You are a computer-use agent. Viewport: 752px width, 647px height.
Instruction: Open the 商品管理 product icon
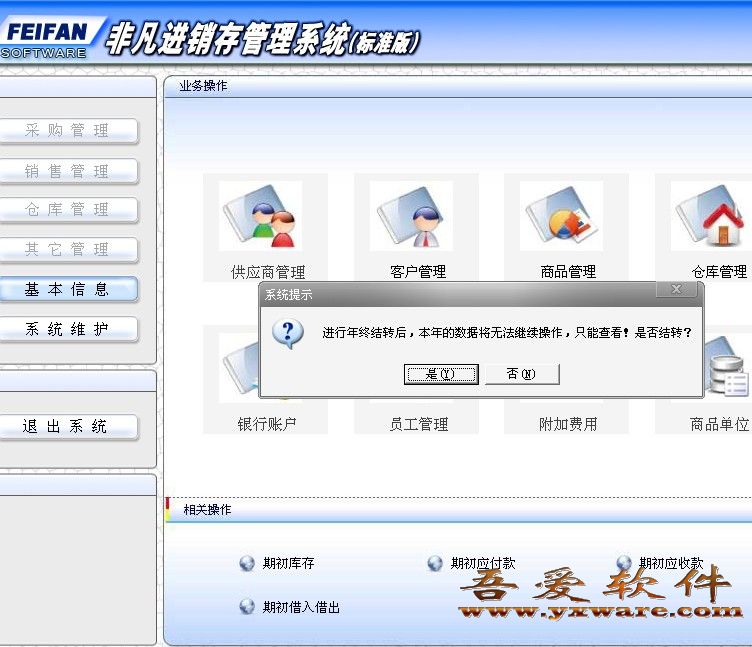pos(561,216)
